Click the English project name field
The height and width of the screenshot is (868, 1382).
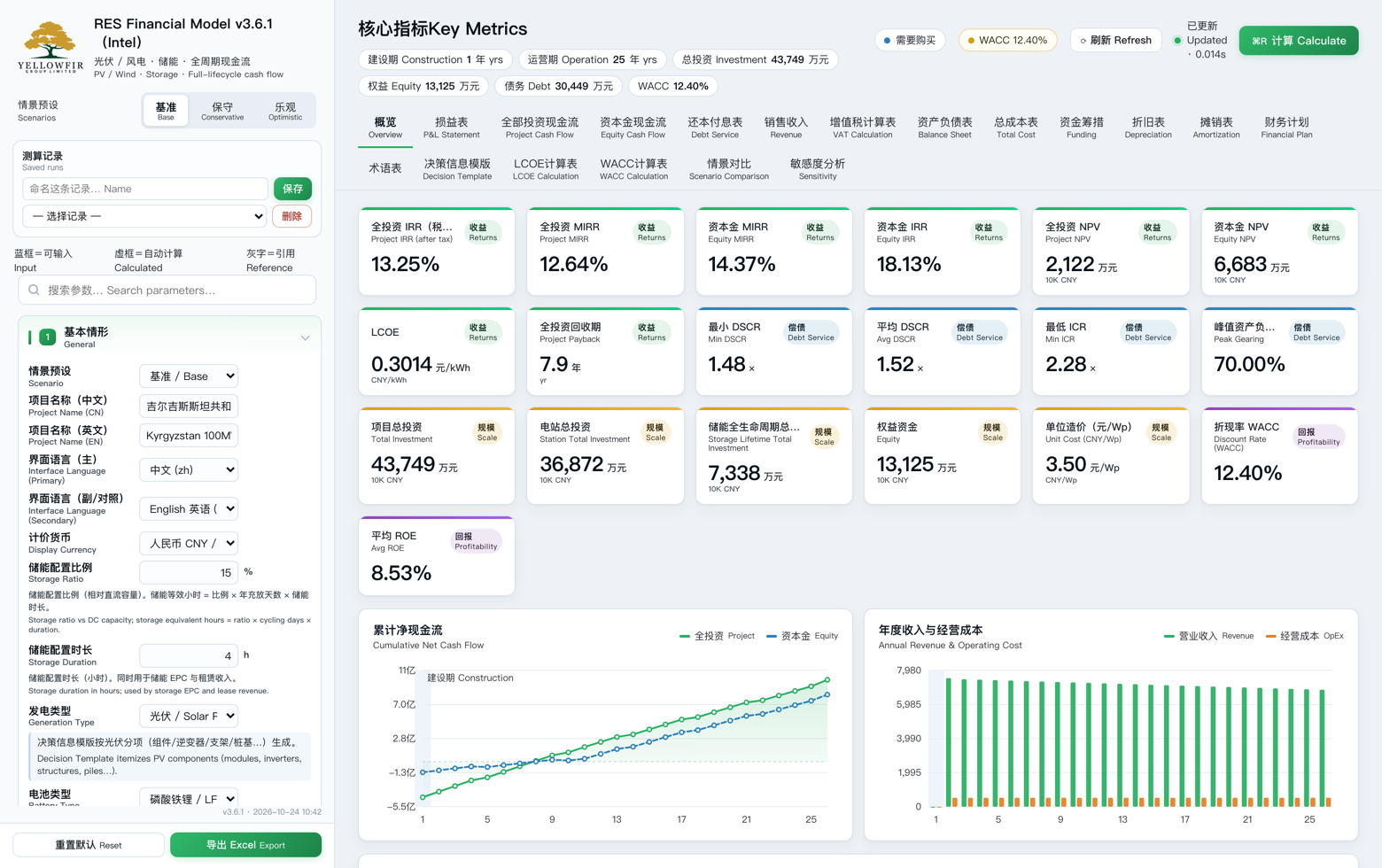[189, 435]
